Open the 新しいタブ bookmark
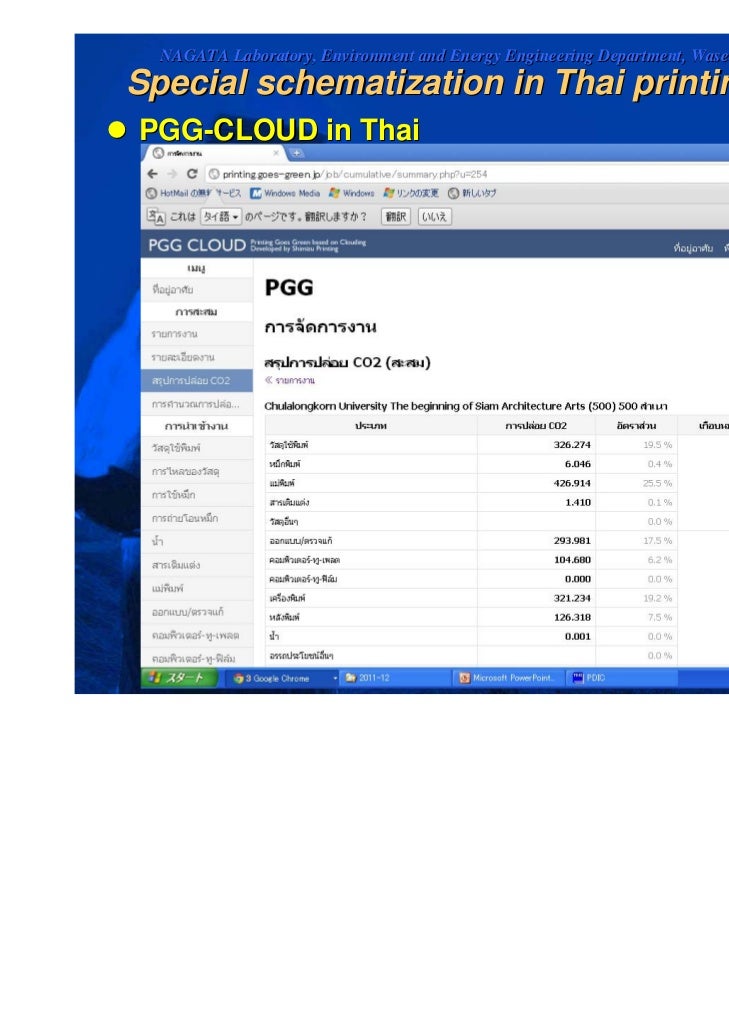 tap(472, 193)
